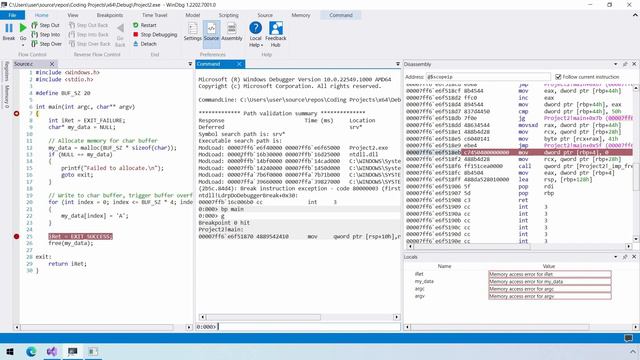640x360 pixels.
Task: Click the my_data value in Locals
Action: point(549,282)
